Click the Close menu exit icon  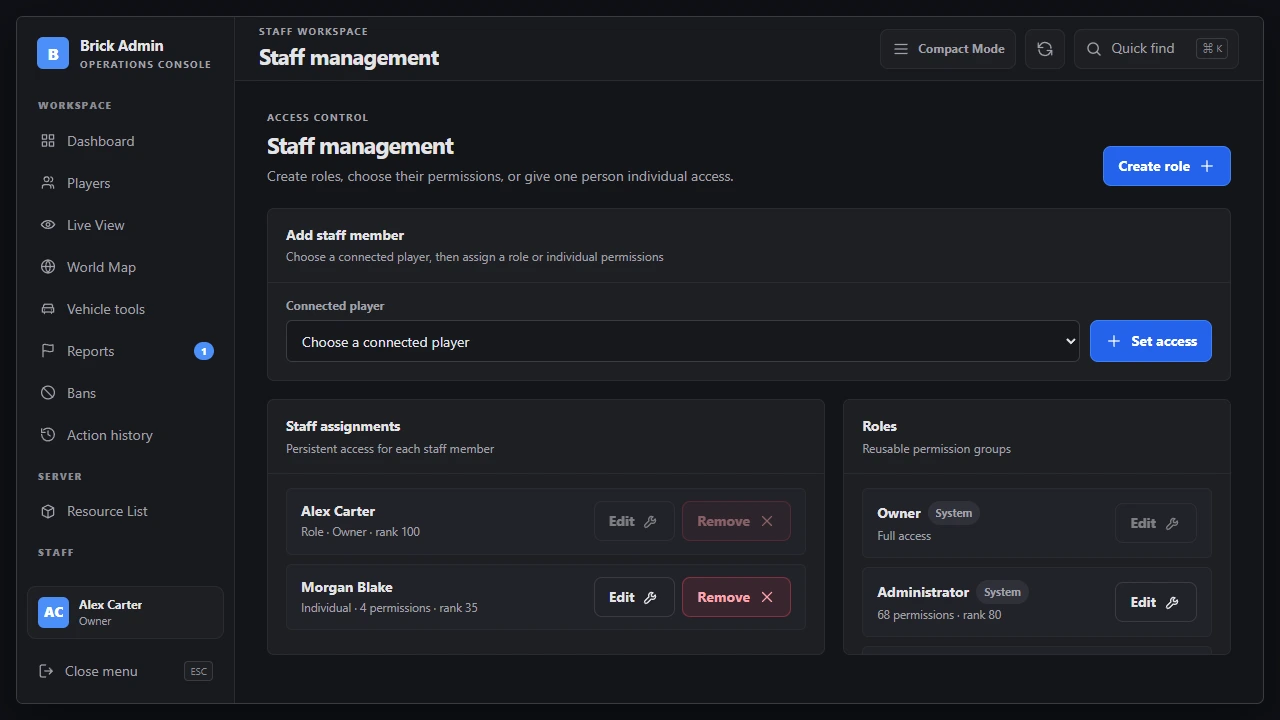pos(46,671)
